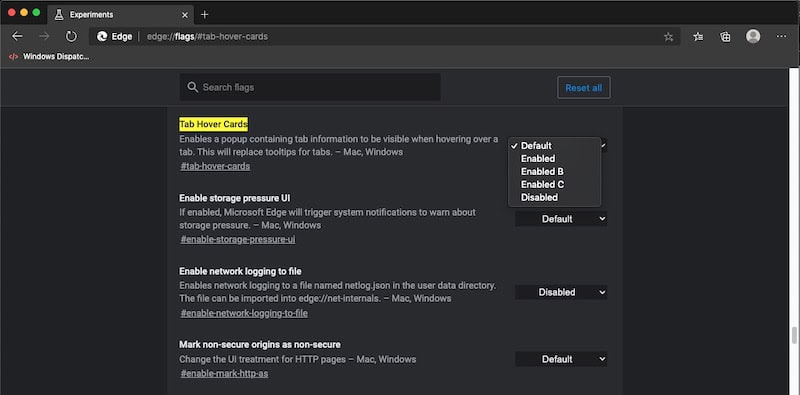
Task: Open the Favorites list icon
Action: [698, 36]
